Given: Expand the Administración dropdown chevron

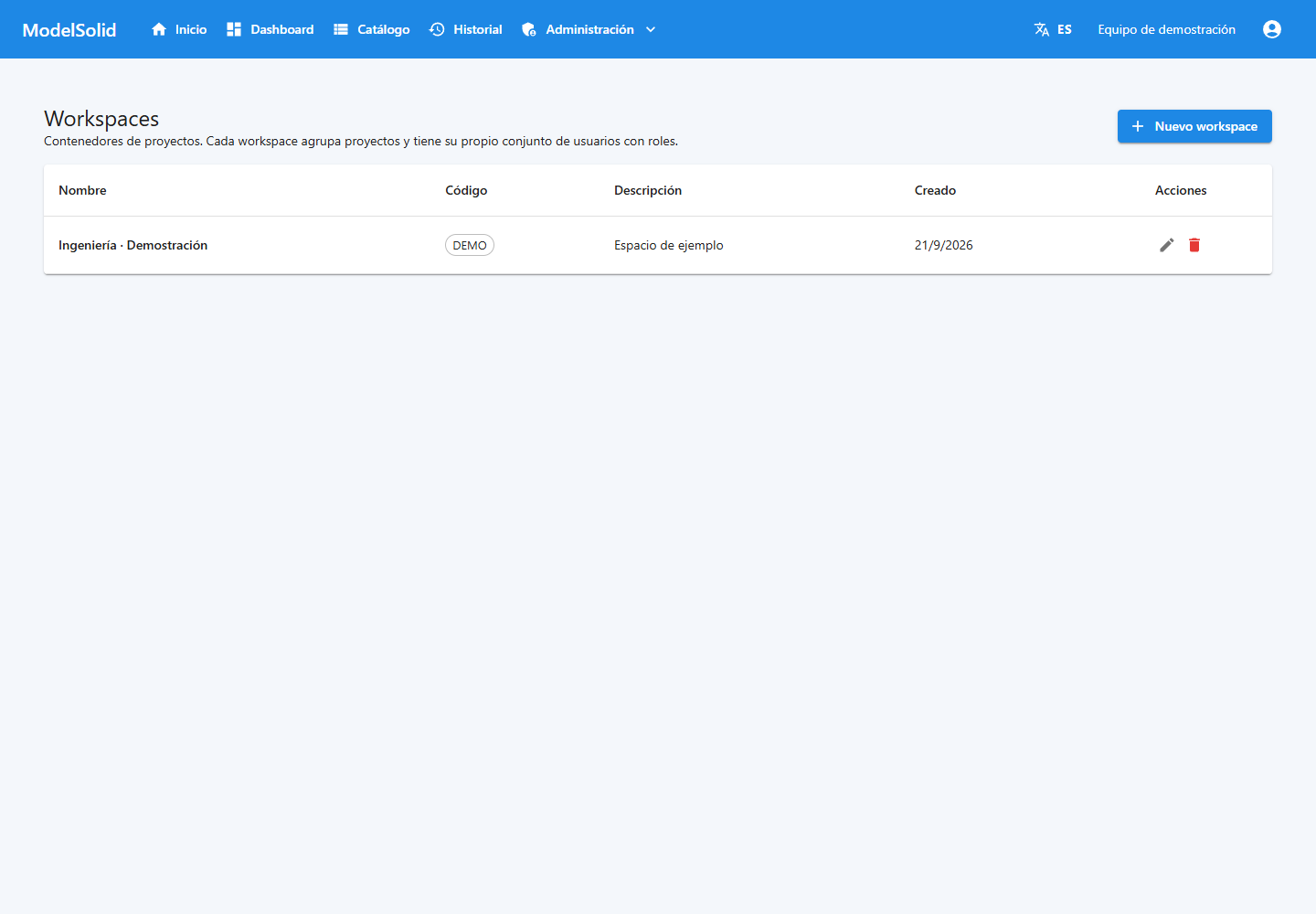Looking at the screenshot, I should pos(651,29).
